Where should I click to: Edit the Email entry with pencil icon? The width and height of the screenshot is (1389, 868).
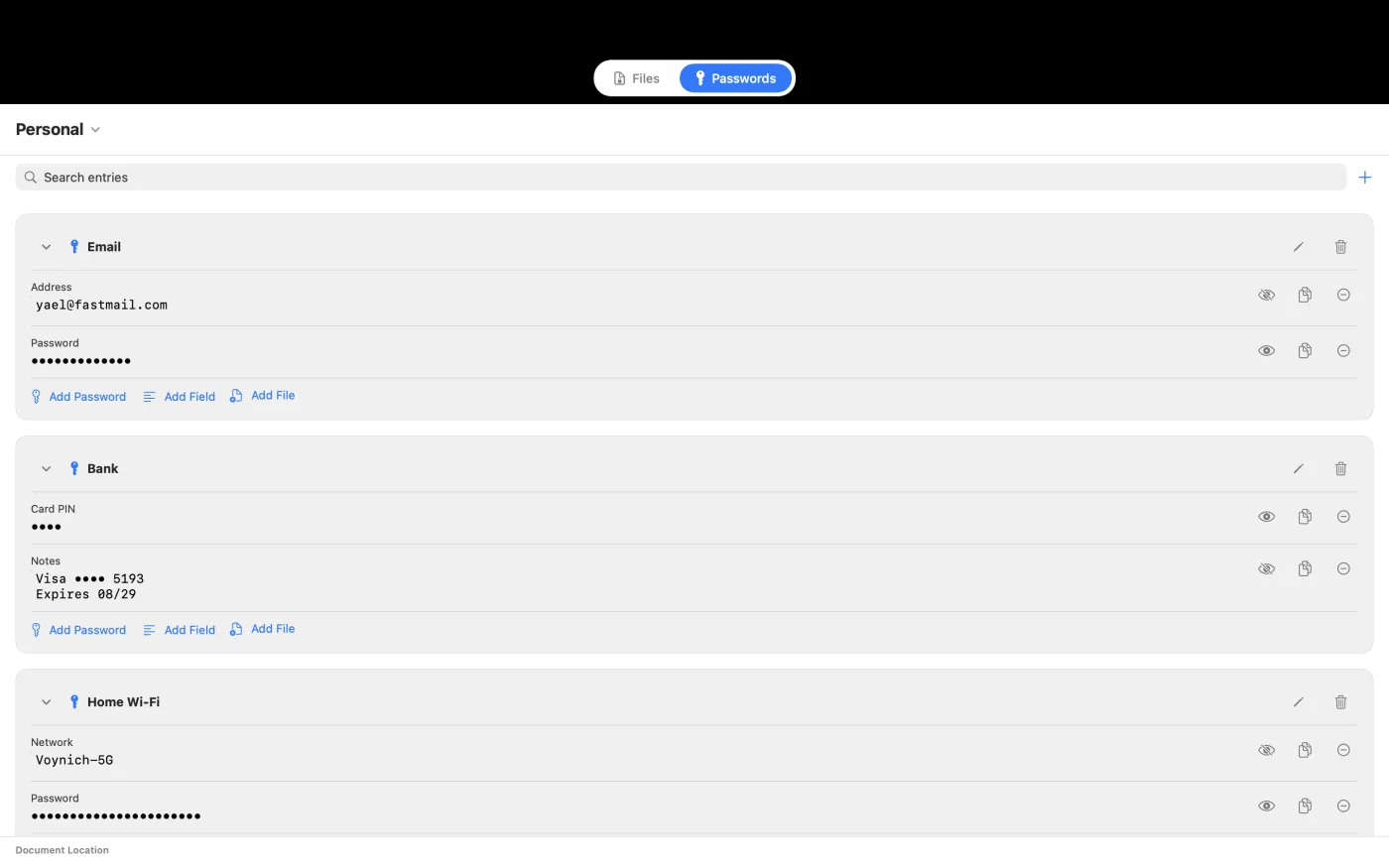click(1299, 247)
